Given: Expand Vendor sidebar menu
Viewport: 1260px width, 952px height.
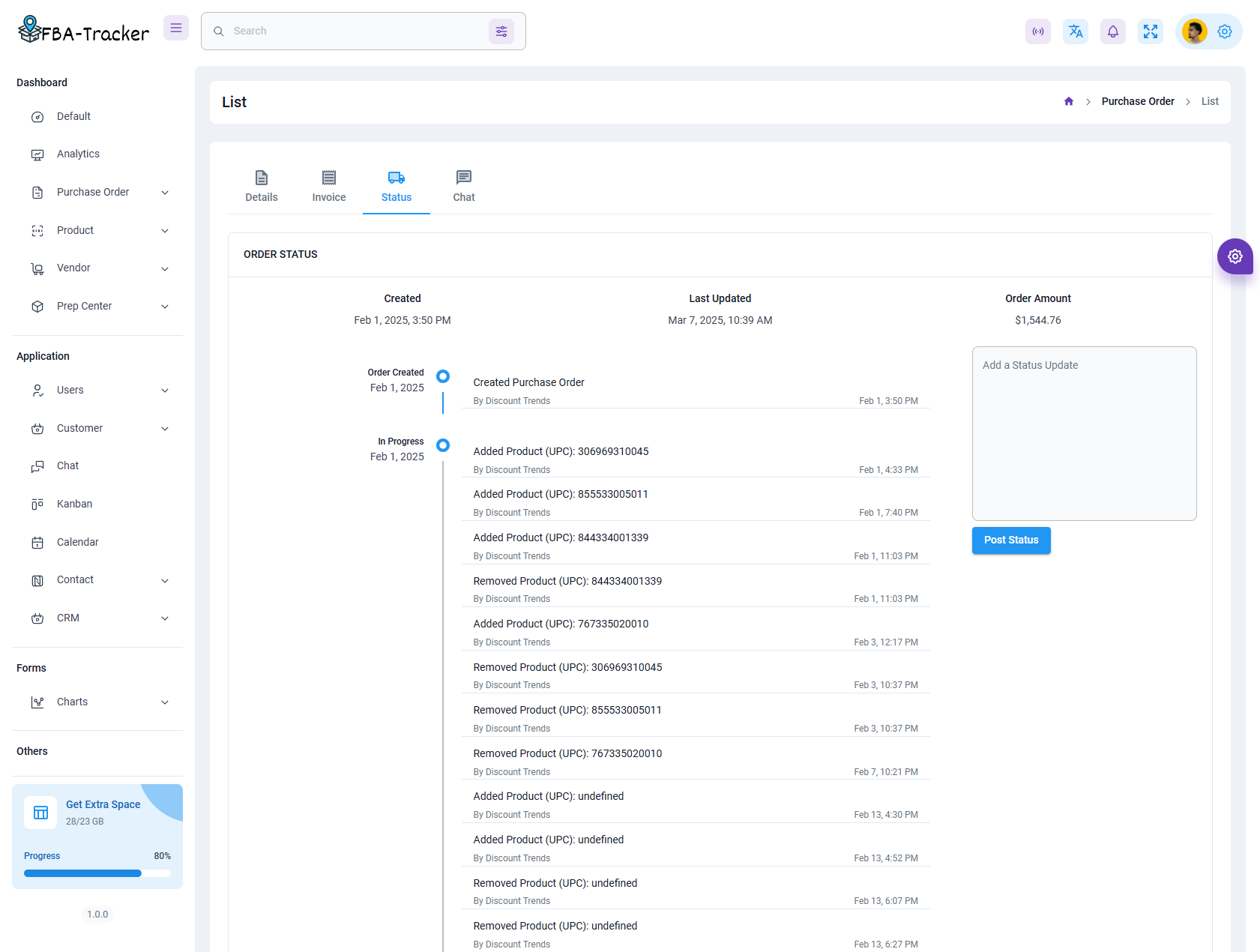Looking at the screenshot, I should (97, 268).
